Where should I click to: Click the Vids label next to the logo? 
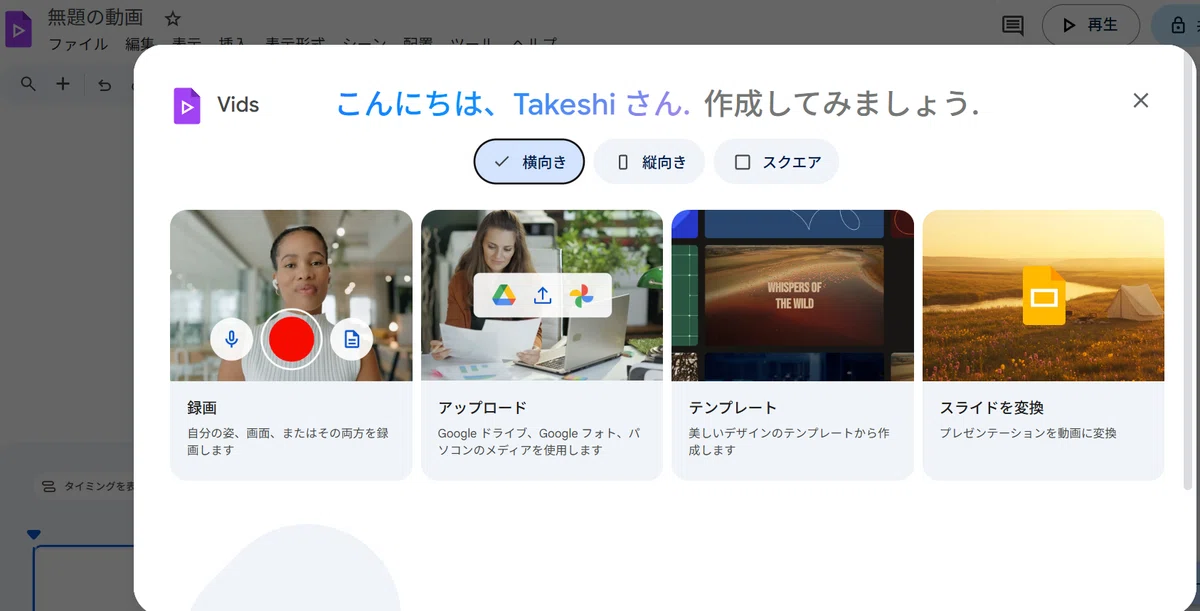(x=238, y=105)
